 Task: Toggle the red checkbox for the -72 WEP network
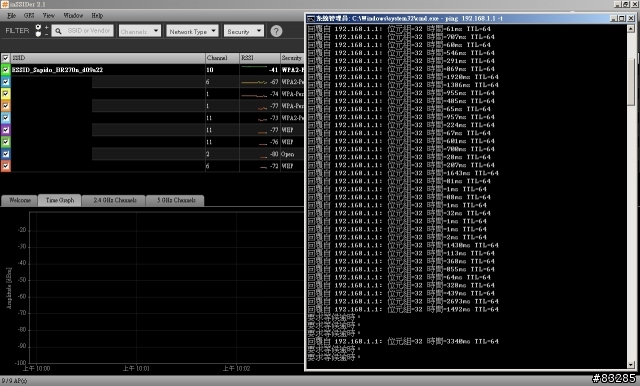(x=6, y=166)
